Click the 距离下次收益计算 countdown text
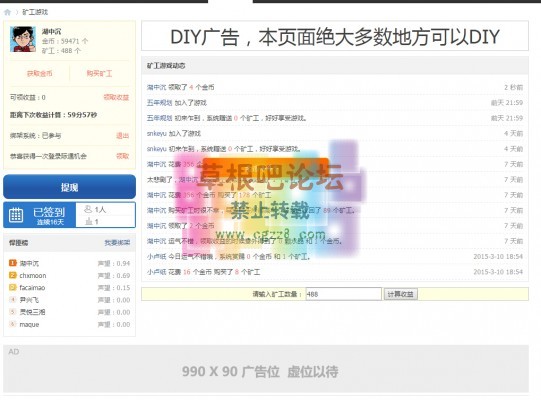This screenshot has height=400, width=541. tap(53, 115)
